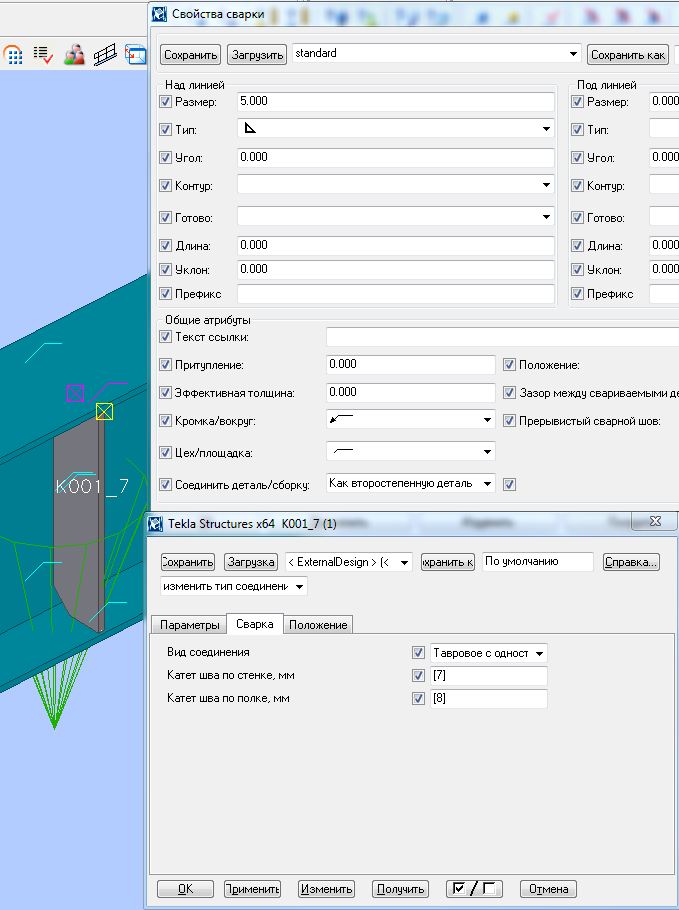
Task: Switch to the Положение tab
Action: (318, 625)
